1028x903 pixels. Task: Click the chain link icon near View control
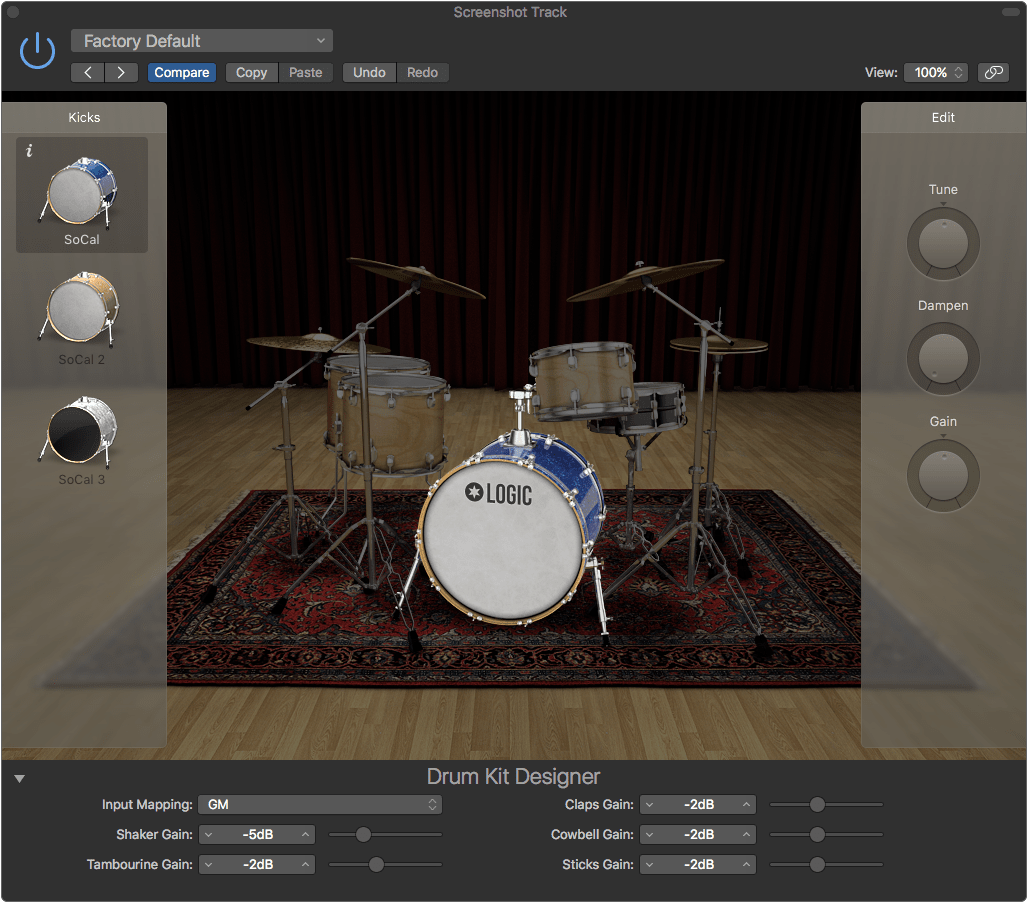pyautogui.click(x=993, y=72)
